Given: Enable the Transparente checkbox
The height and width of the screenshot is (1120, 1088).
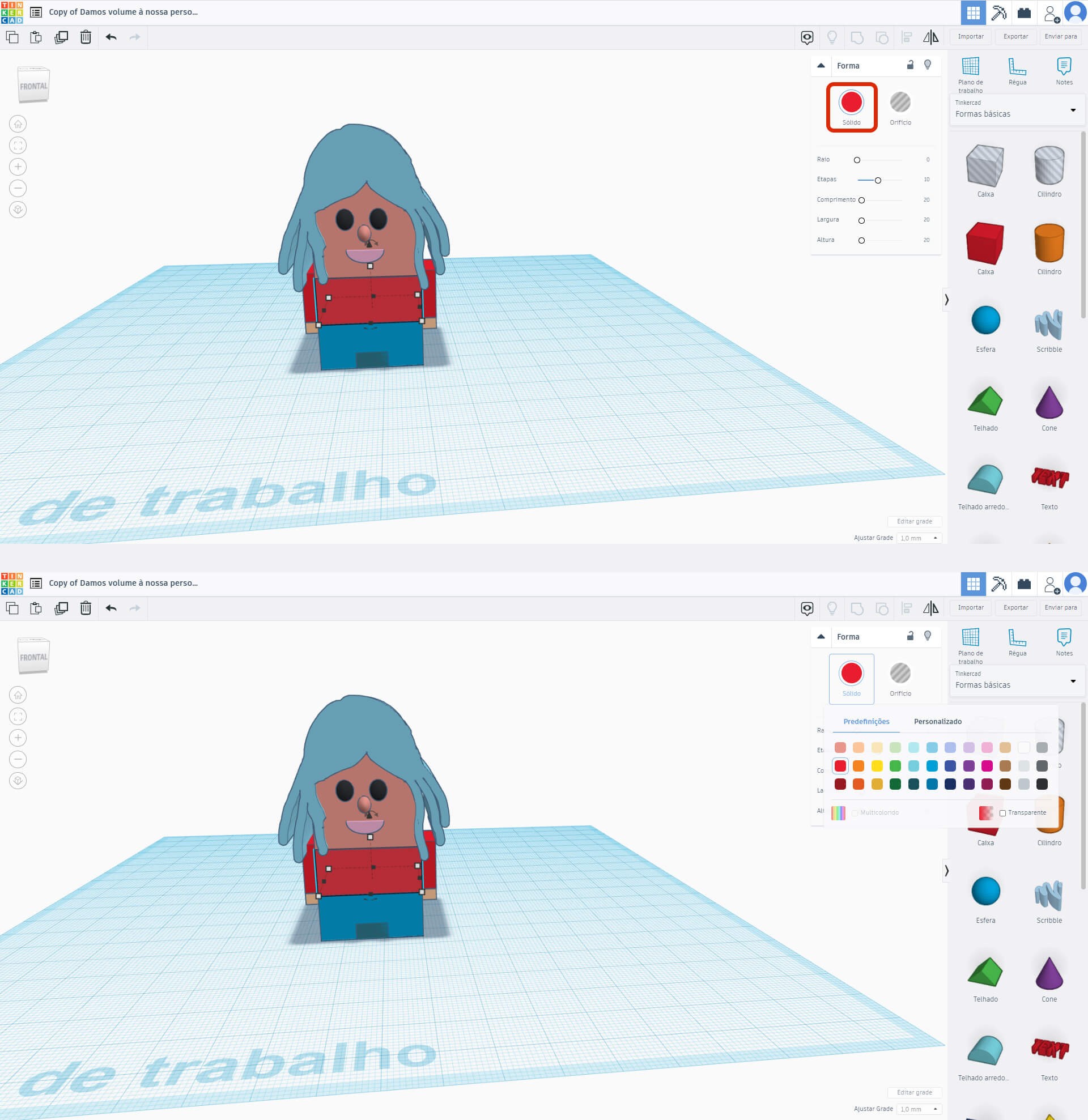Looking at the screenshot, I should (1002, 813).
